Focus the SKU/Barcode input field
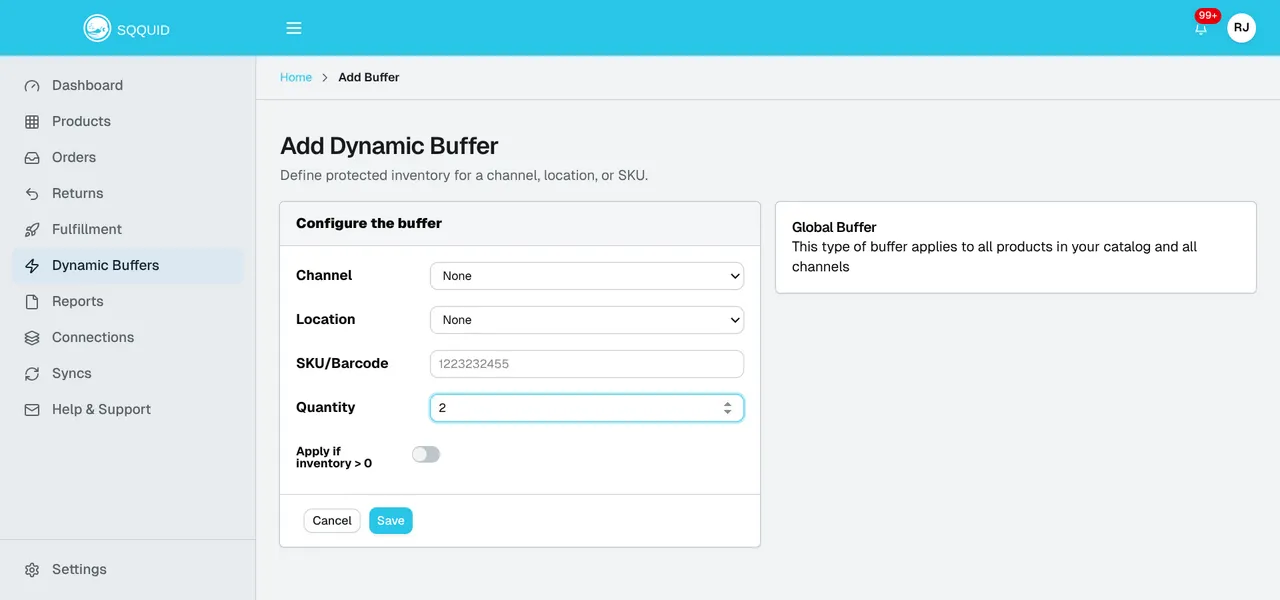 tap(587, 364)
